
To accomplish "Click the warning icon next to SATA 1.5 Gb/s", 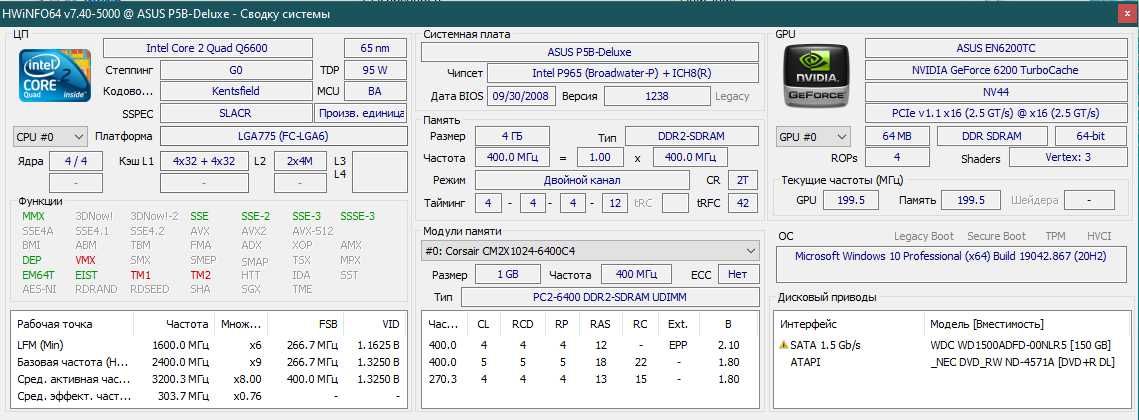I will click(784, 345).
